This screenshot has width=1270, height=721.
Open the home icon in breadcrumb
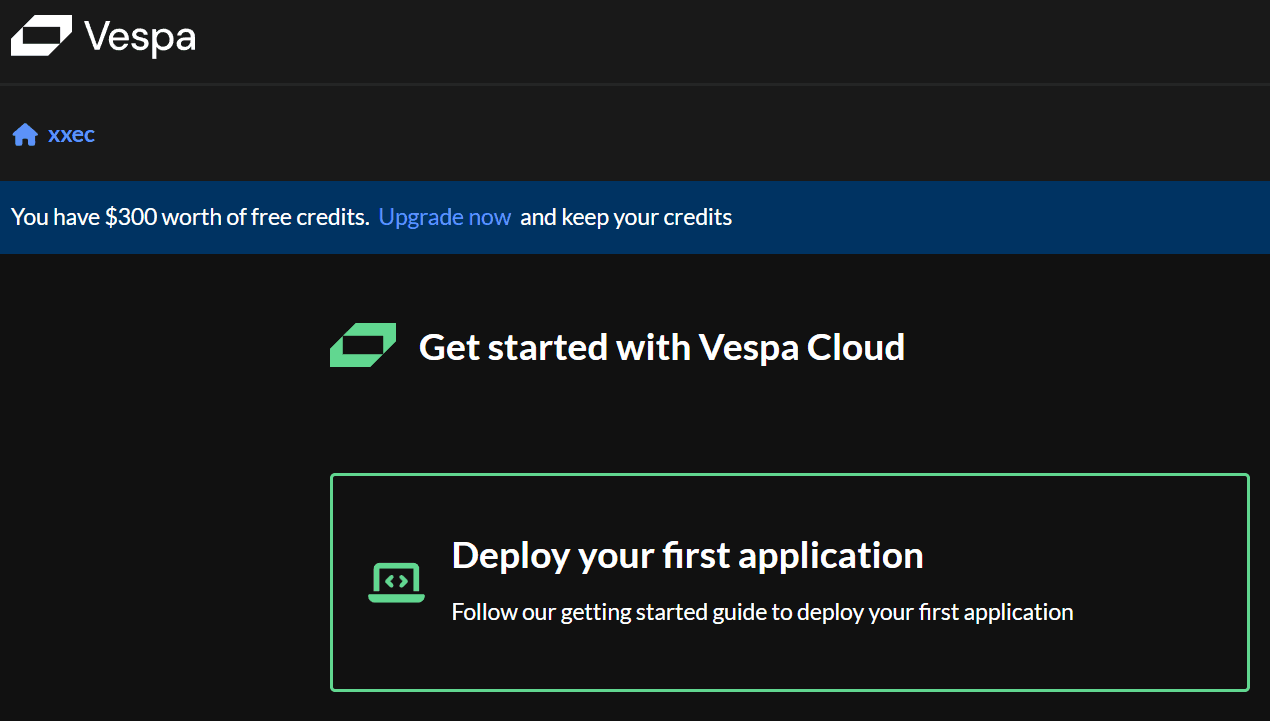25,135
